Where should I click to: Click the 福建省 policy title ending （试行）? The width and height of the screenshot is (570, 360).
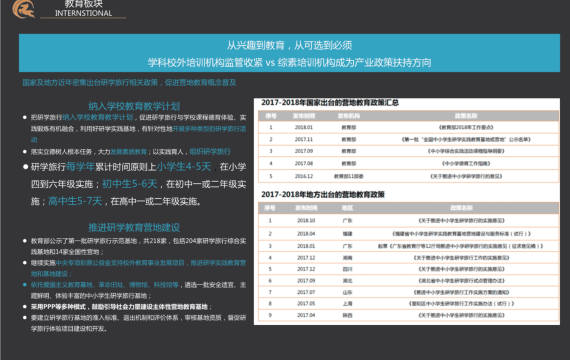tap(461, 234)
